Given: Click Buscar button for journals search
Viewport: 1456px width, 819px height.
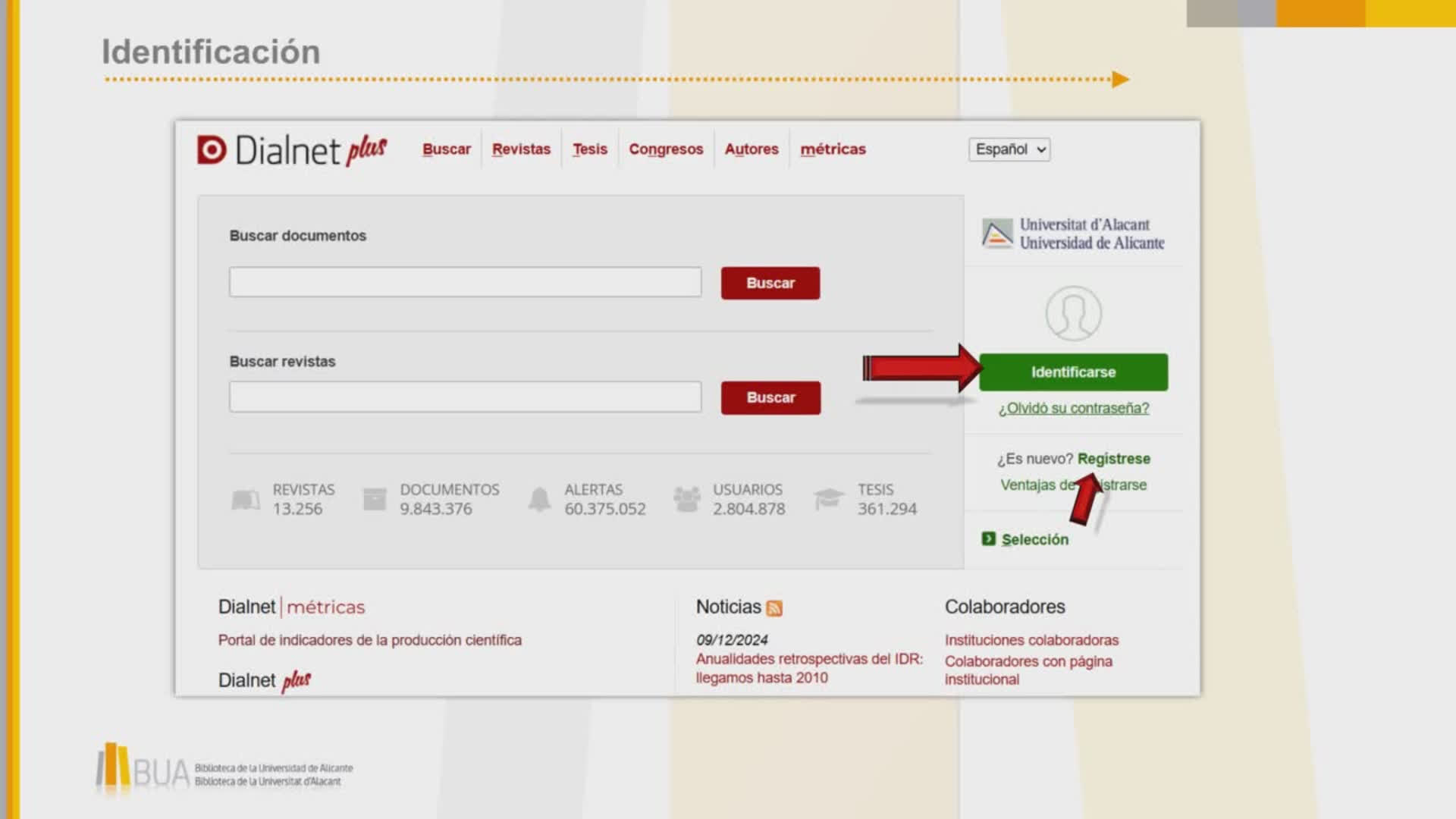Looking at the screenshot, I should point(770,397).
